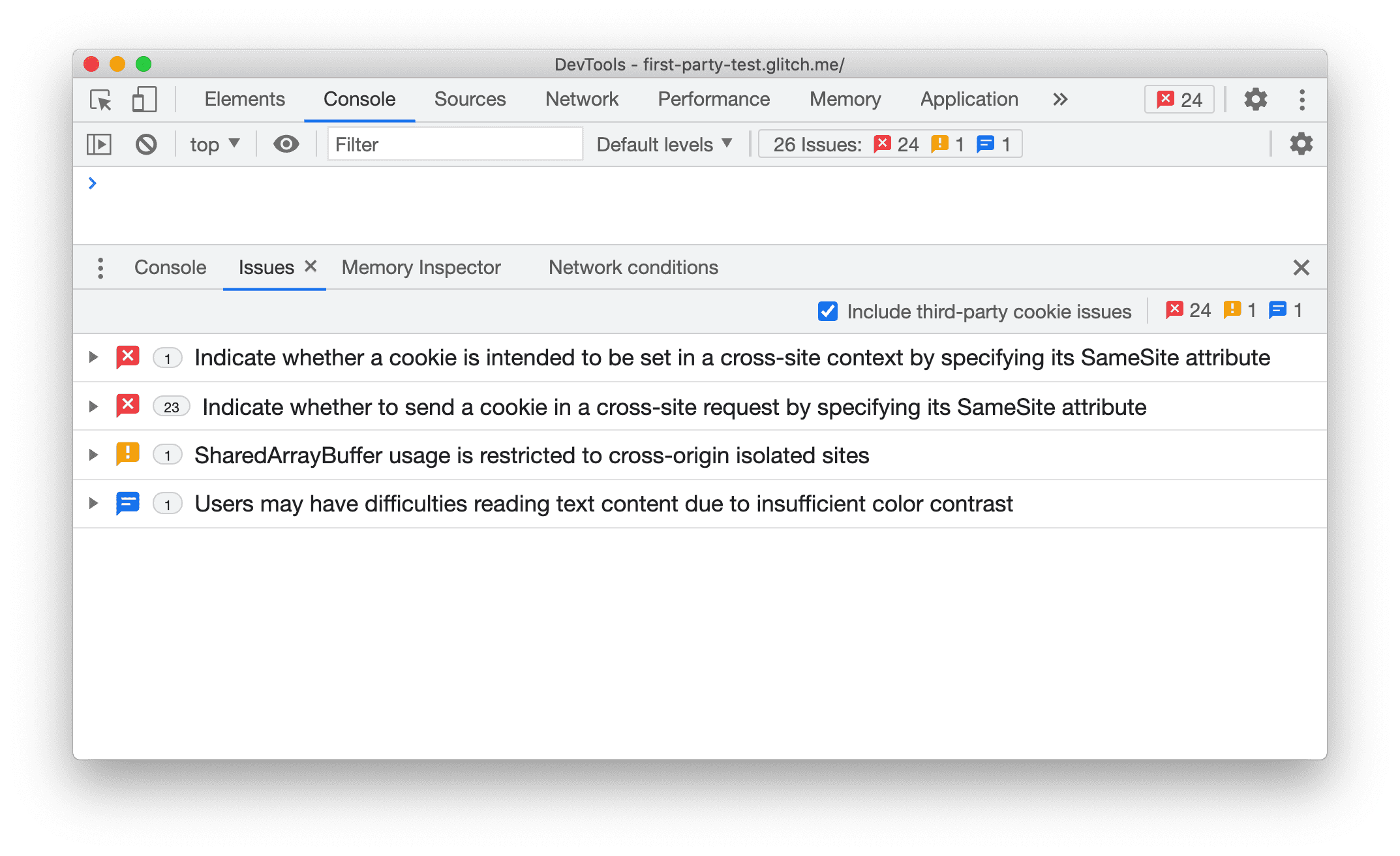Click the Default levels dropdown
Image resolution: width=1400 pixels, height=856 pixels.
pyautogui.click(x=664, y=144)
